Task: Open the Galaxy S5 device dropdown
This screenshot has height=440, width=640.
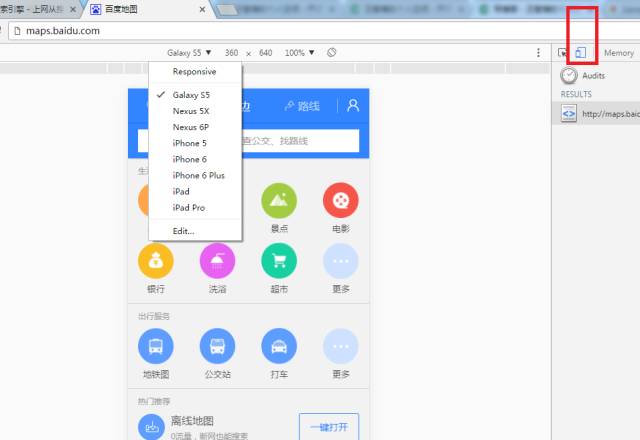Action: point(189,53)
